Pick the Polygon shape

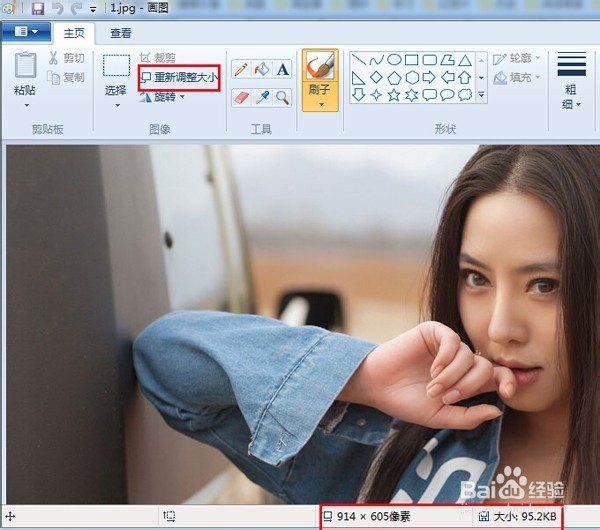[x=447, y=60]
